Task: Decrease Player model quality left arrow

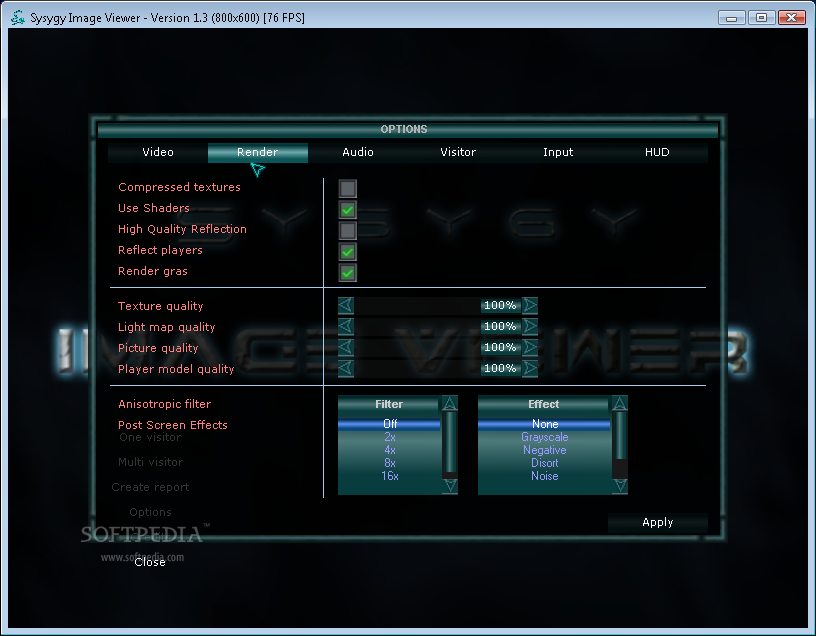Action: [346, 368]
